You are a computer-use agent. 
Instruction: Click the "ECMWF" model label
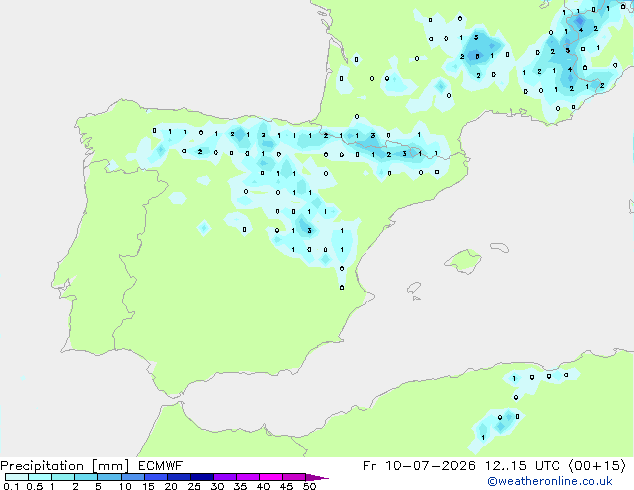pyautogui.click(x=161, y=466)
